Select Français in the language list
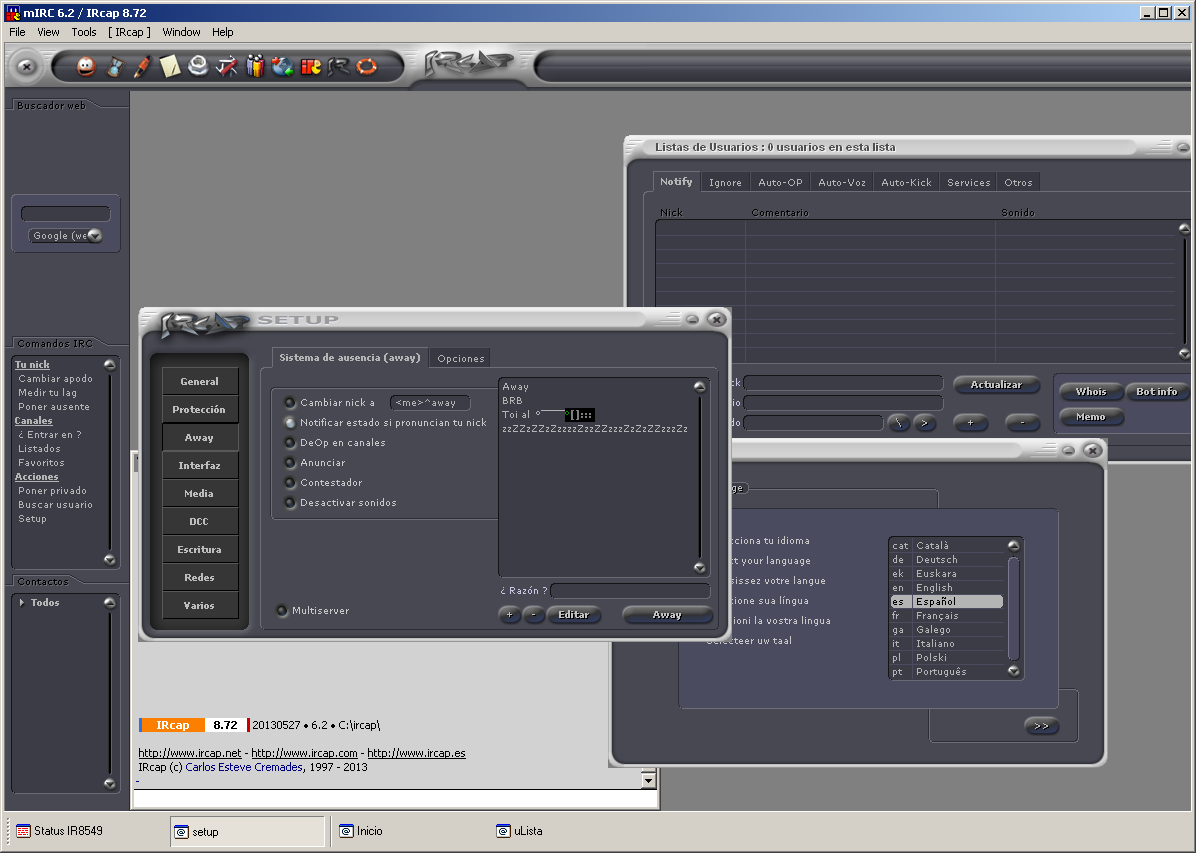1196x853 pixels. [x=947, y=616]
